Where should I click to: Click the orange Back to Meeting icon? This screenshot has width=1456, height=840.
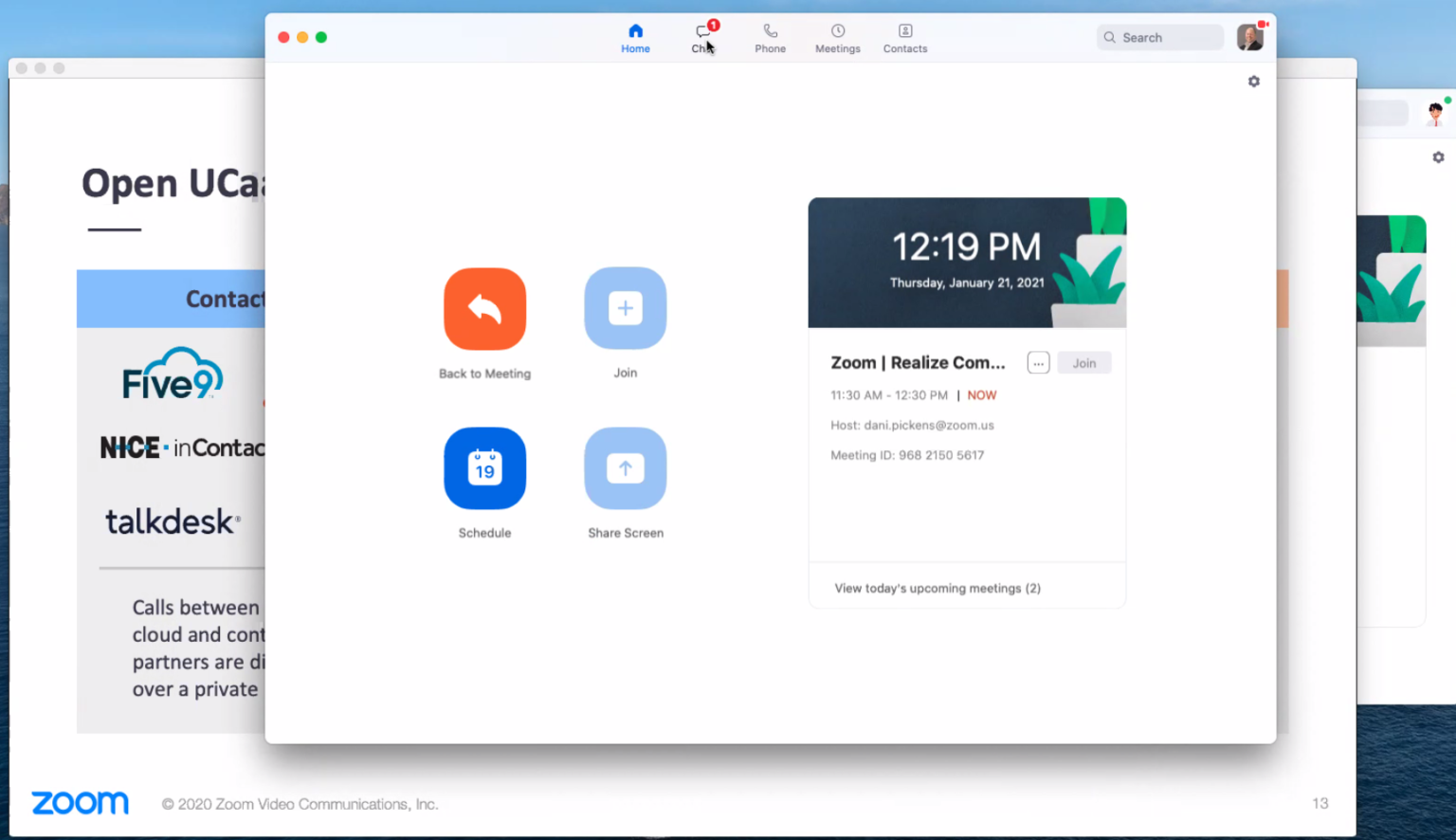coord(484,309)
